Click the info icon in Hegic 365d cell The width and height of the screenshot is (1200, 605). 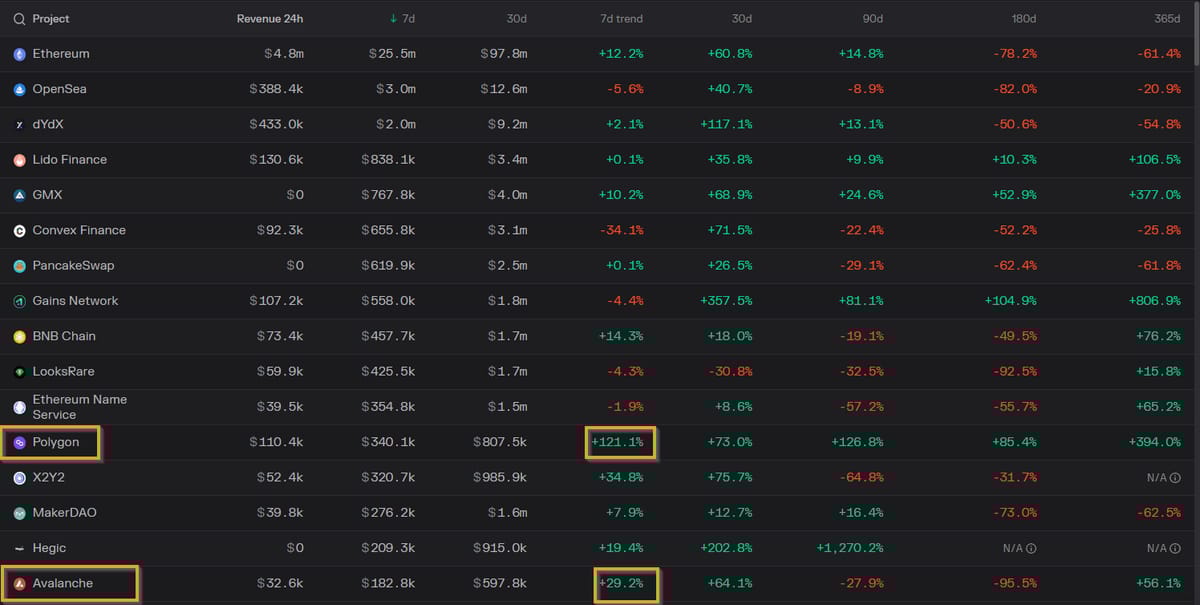point(1175,548)
